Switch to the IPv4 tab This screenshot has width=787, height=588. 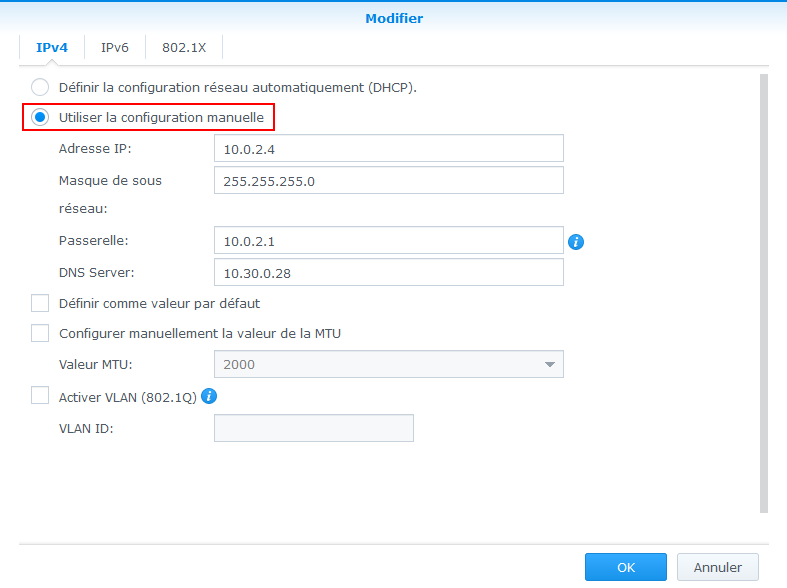(x=52, y=48)
